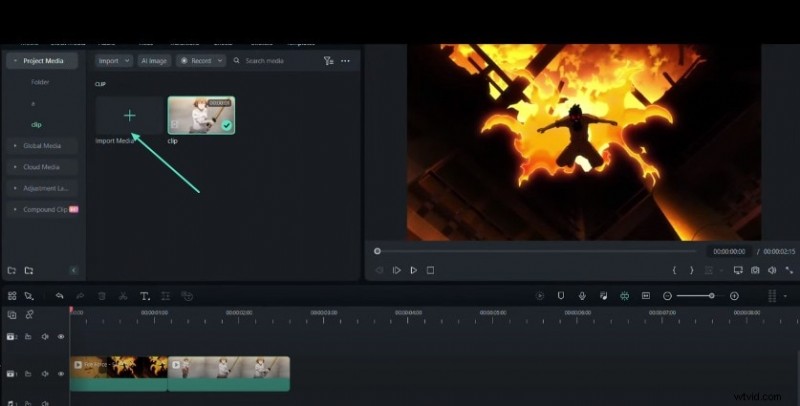
Task: Zoom out the timeline with minus button
Action: click(x=667, y=296)
